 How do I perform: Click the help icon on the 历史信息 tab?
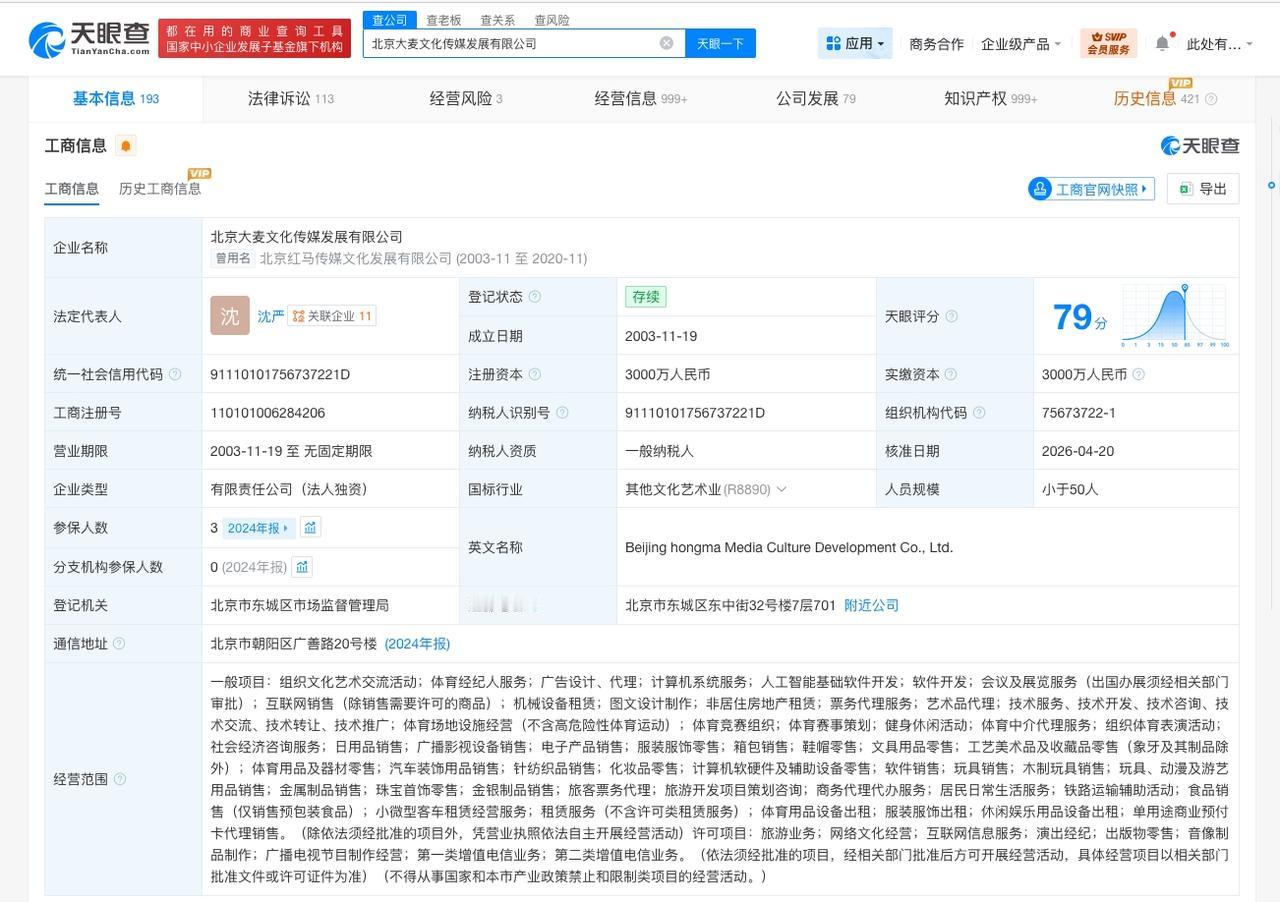1211,99
